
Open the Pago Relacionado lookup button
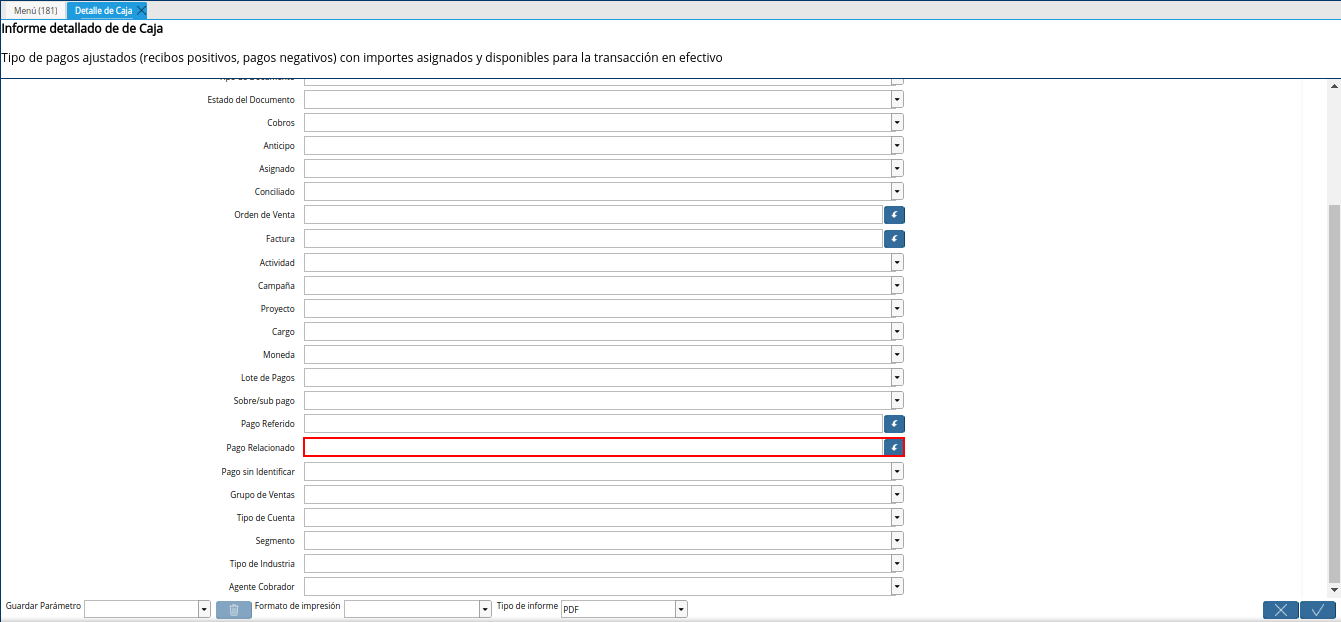tap(894, 447)
